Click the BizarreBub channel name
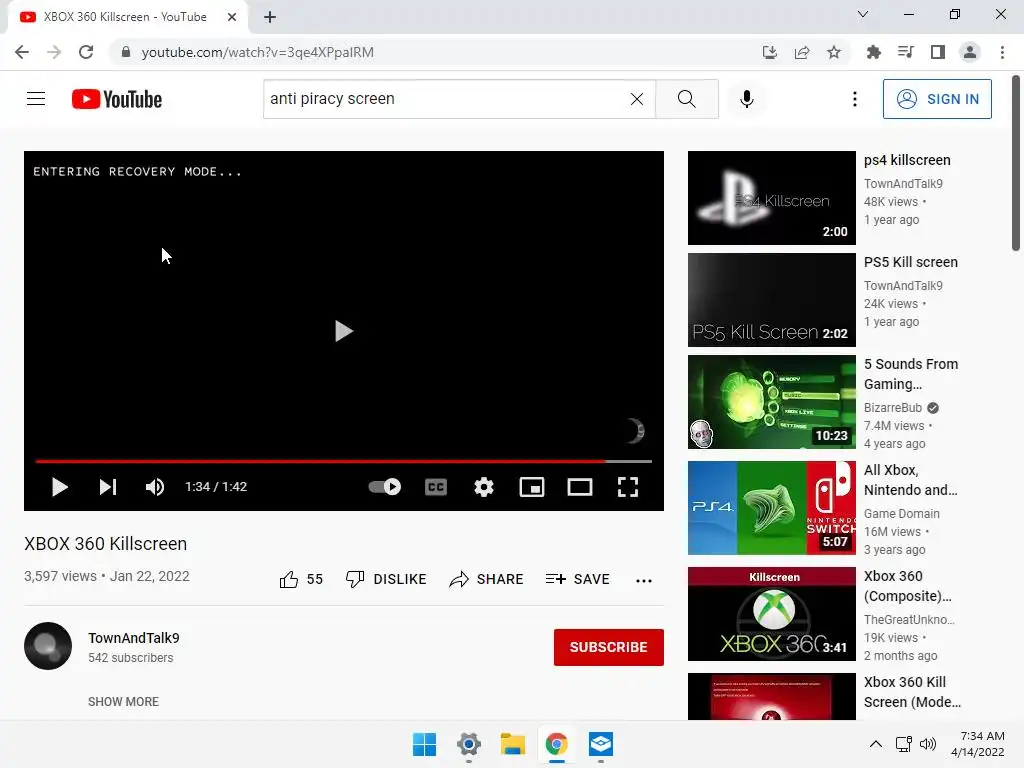 point(893,408)
